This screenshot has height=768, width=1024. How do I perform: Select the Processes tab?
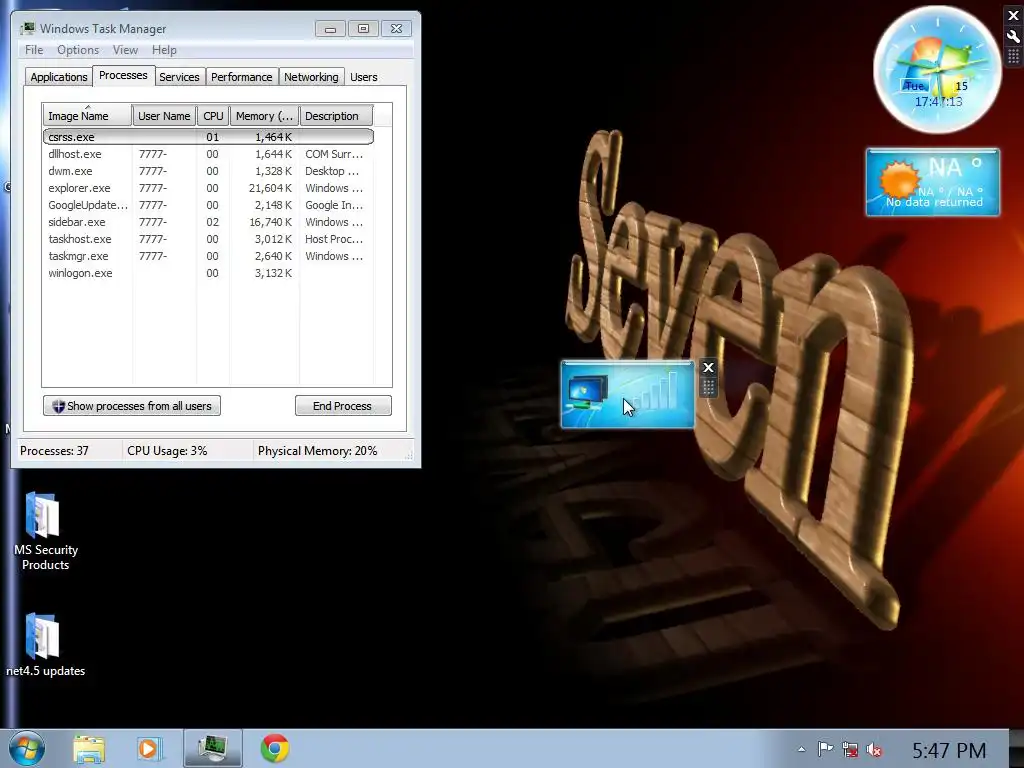[x=123, y=75]
